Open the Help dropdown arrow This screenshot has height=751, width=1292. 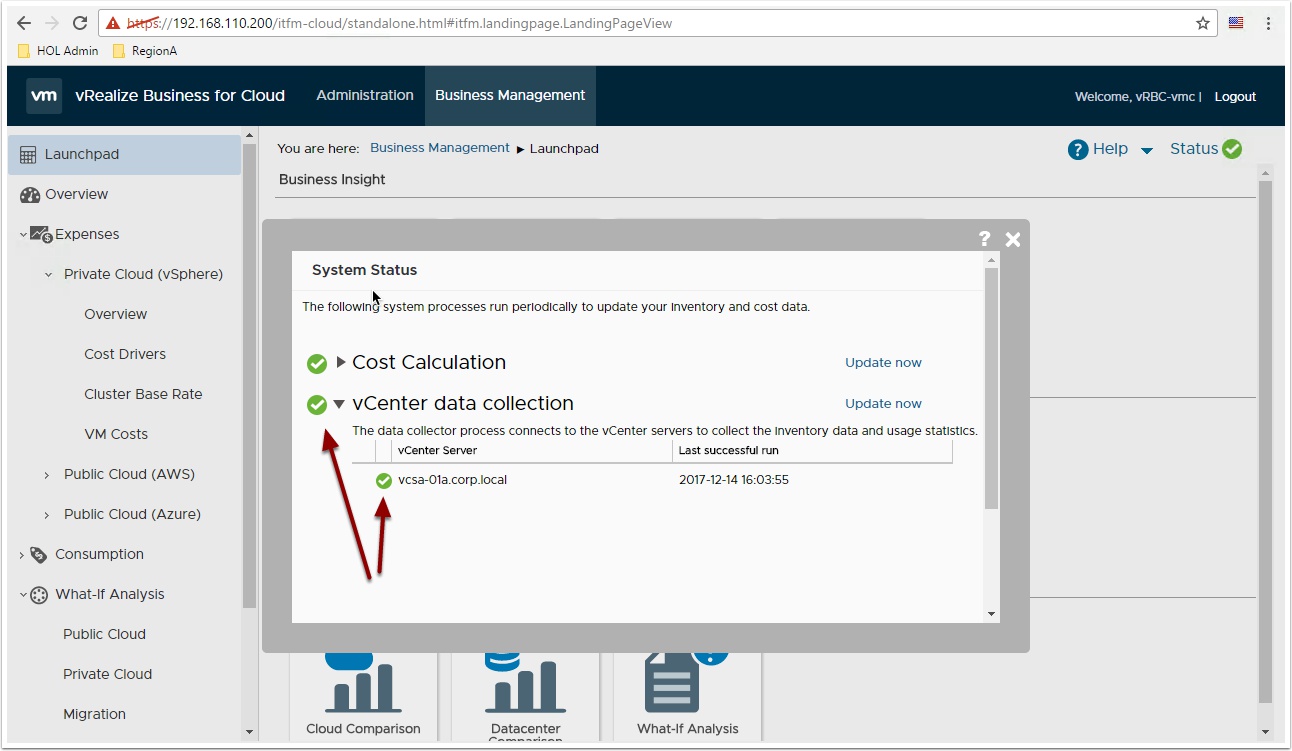[x=1147, y=150]
